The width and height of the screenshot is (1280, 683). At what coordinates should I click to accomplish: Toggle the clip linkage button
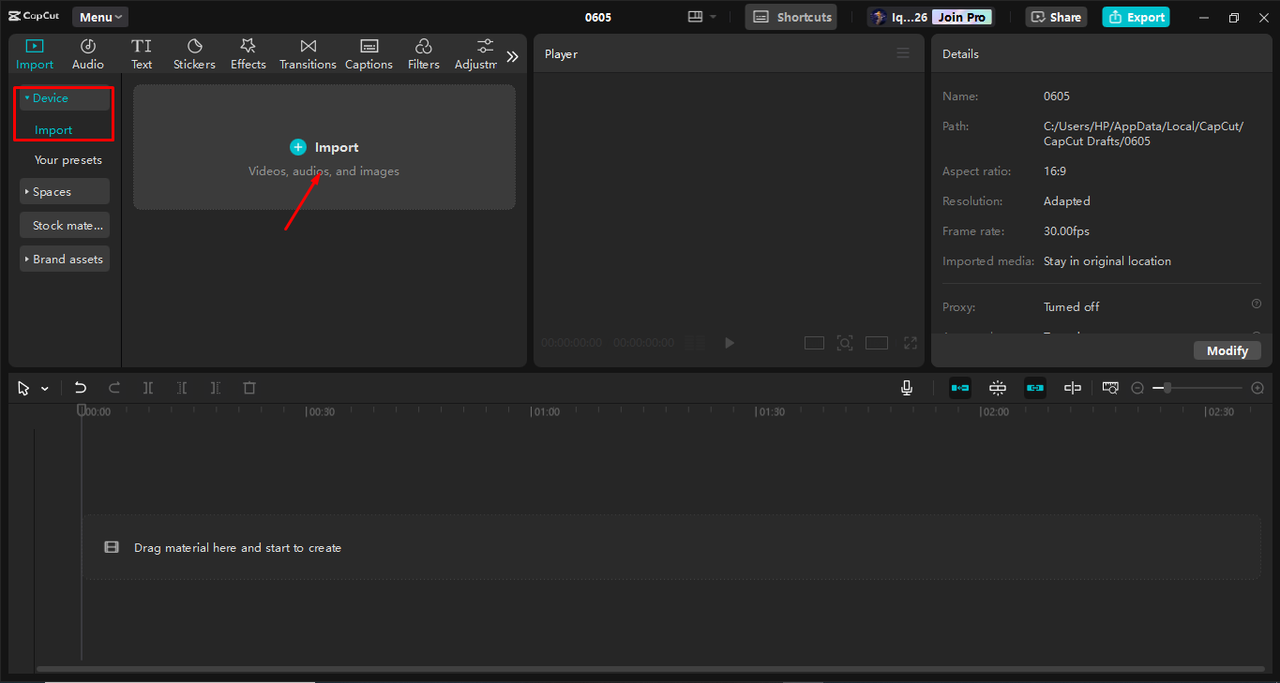(1035, 388)
